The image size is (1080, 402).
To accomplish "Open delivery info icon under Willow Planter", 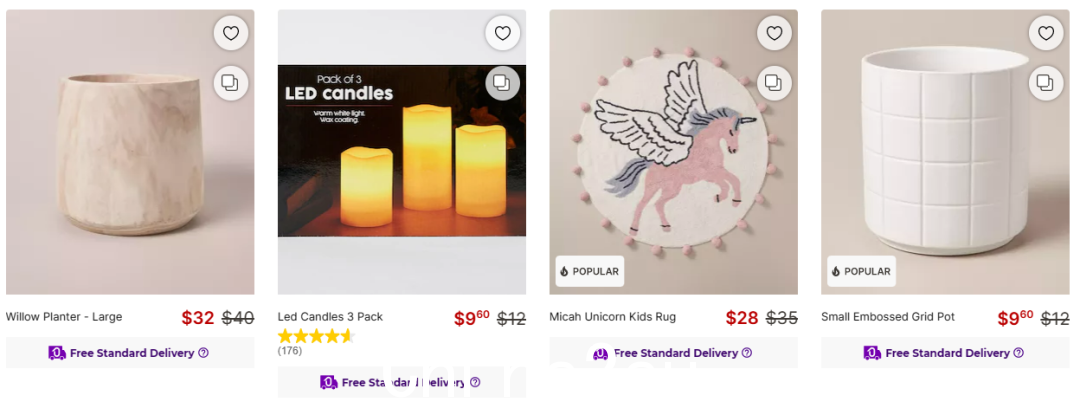I will (x=203, y=353).
